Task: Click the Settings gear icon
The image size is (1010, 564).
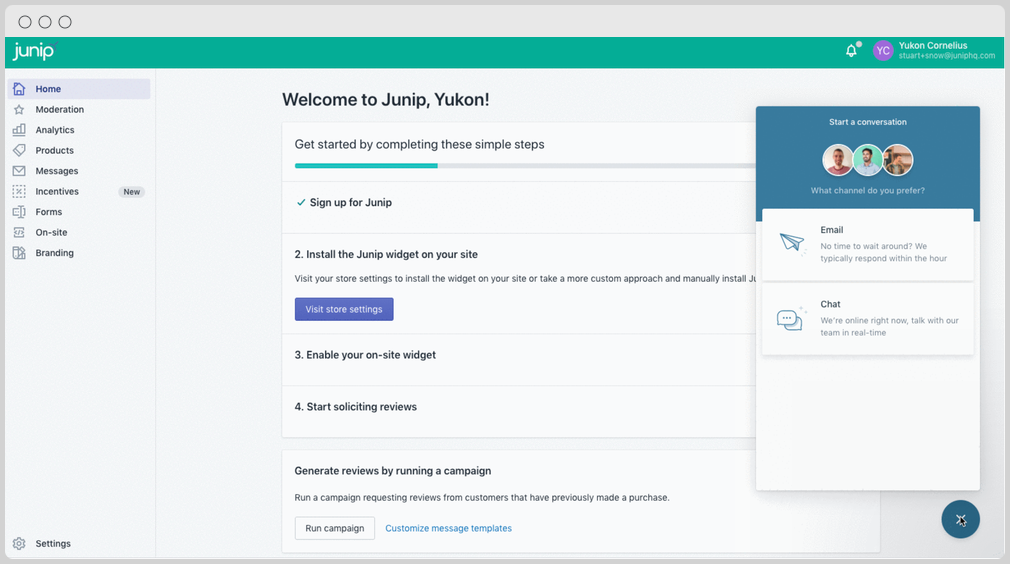Action: pos(19,543)
